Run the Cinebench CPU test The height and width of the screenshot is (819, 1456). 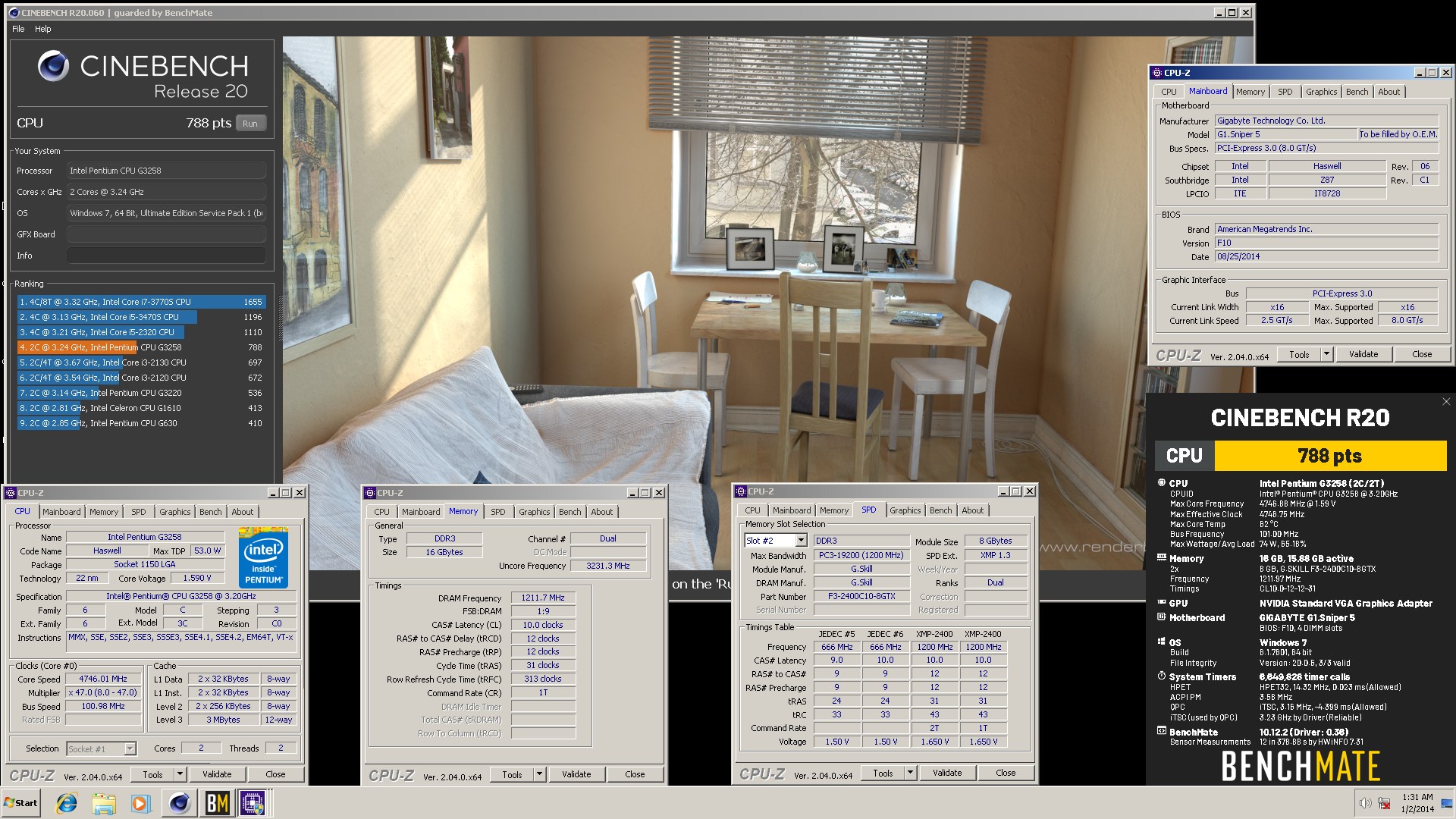250,124
